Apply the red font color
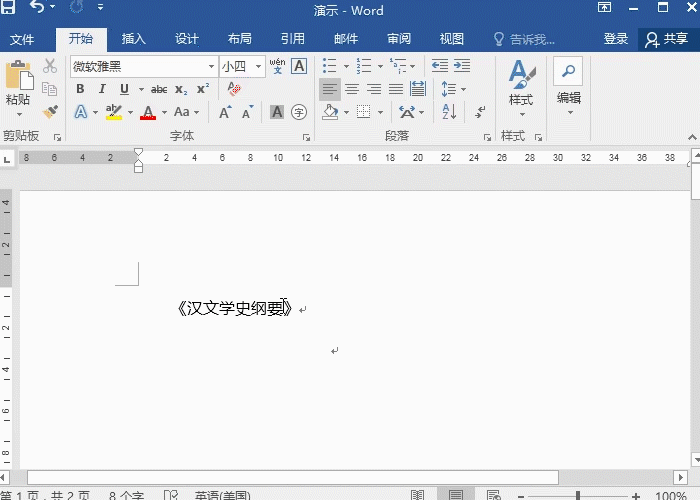700x500 pixels. 148,112
